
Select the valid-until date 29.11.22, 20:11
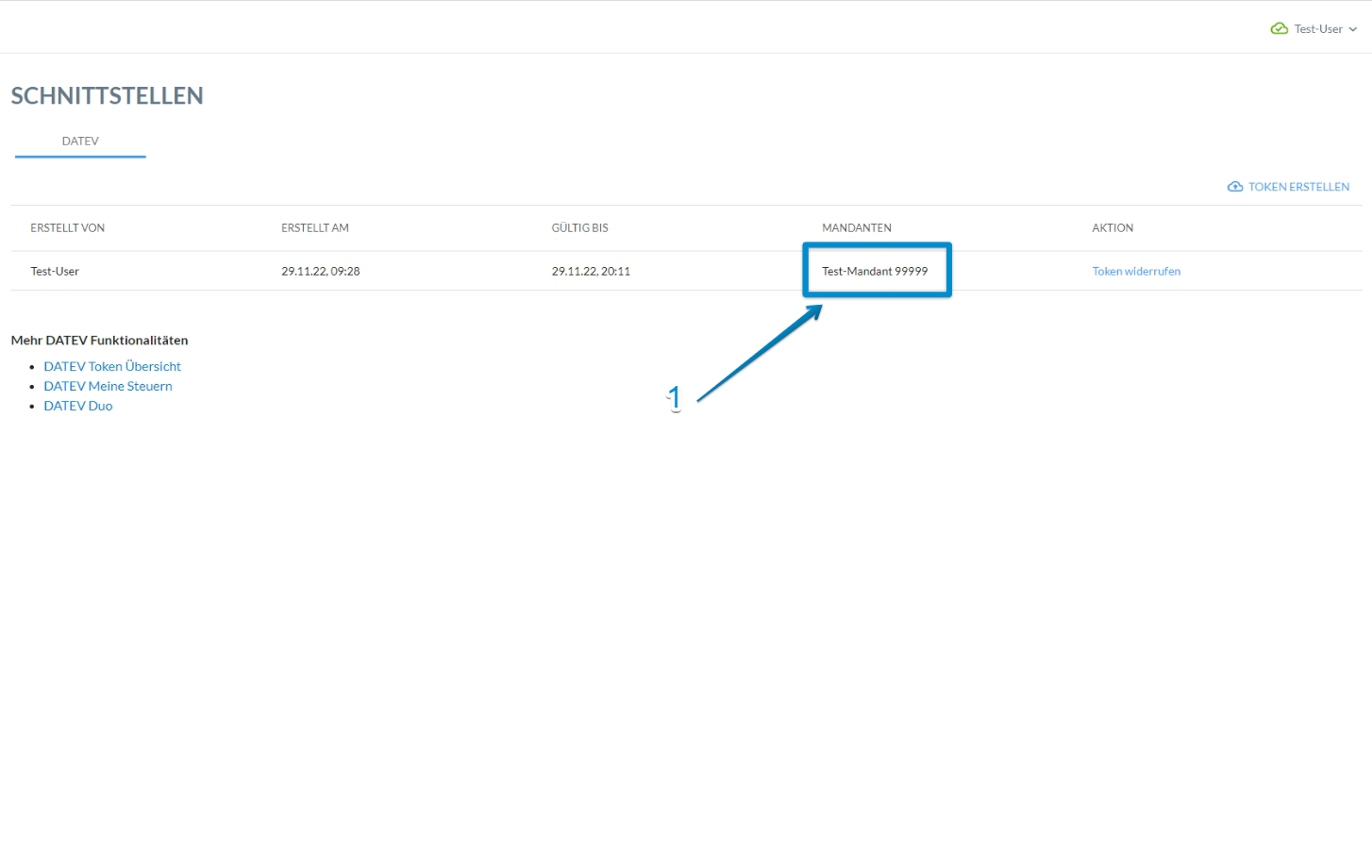[591, 272]
